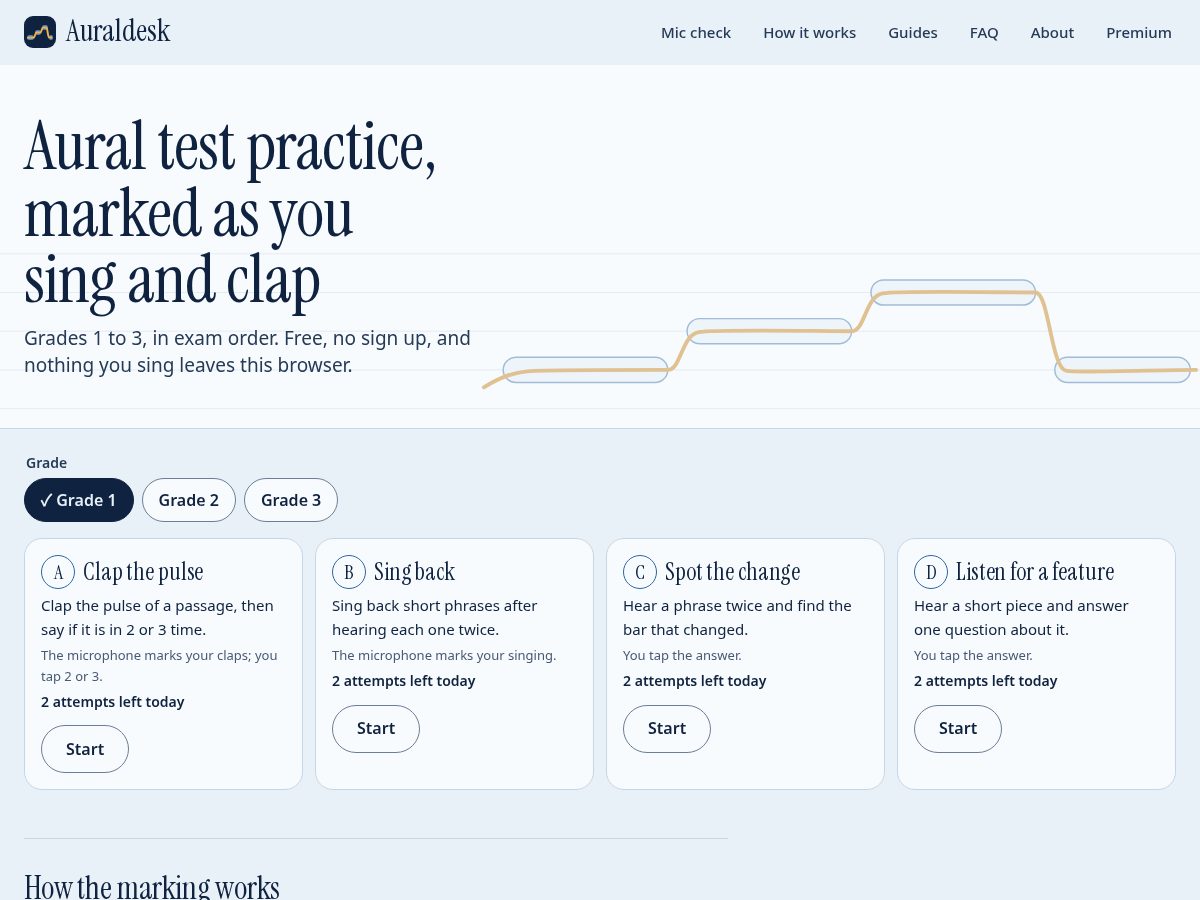Start the Spot the change test
Image resolution: width=1200 pixels, height=900 pixels.
tap(667, 728)
